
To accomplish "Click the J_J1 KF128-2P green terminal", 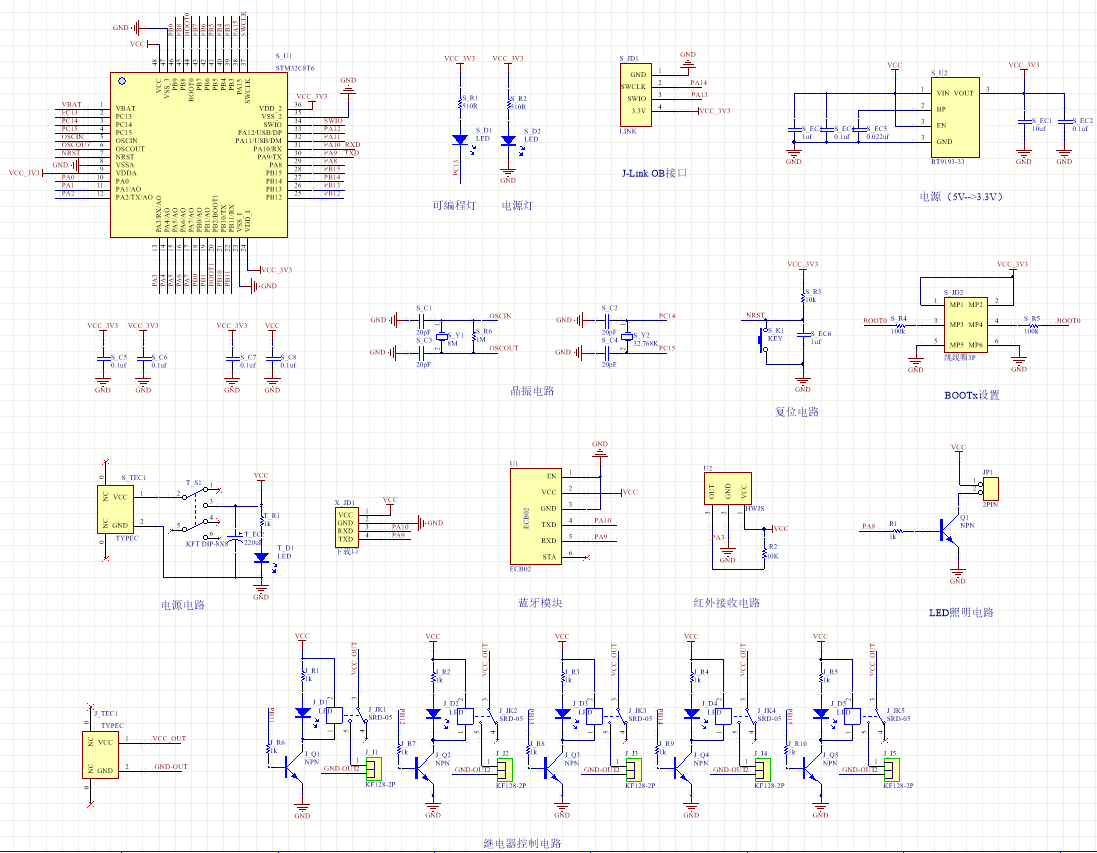I will (x=374, y=768).
